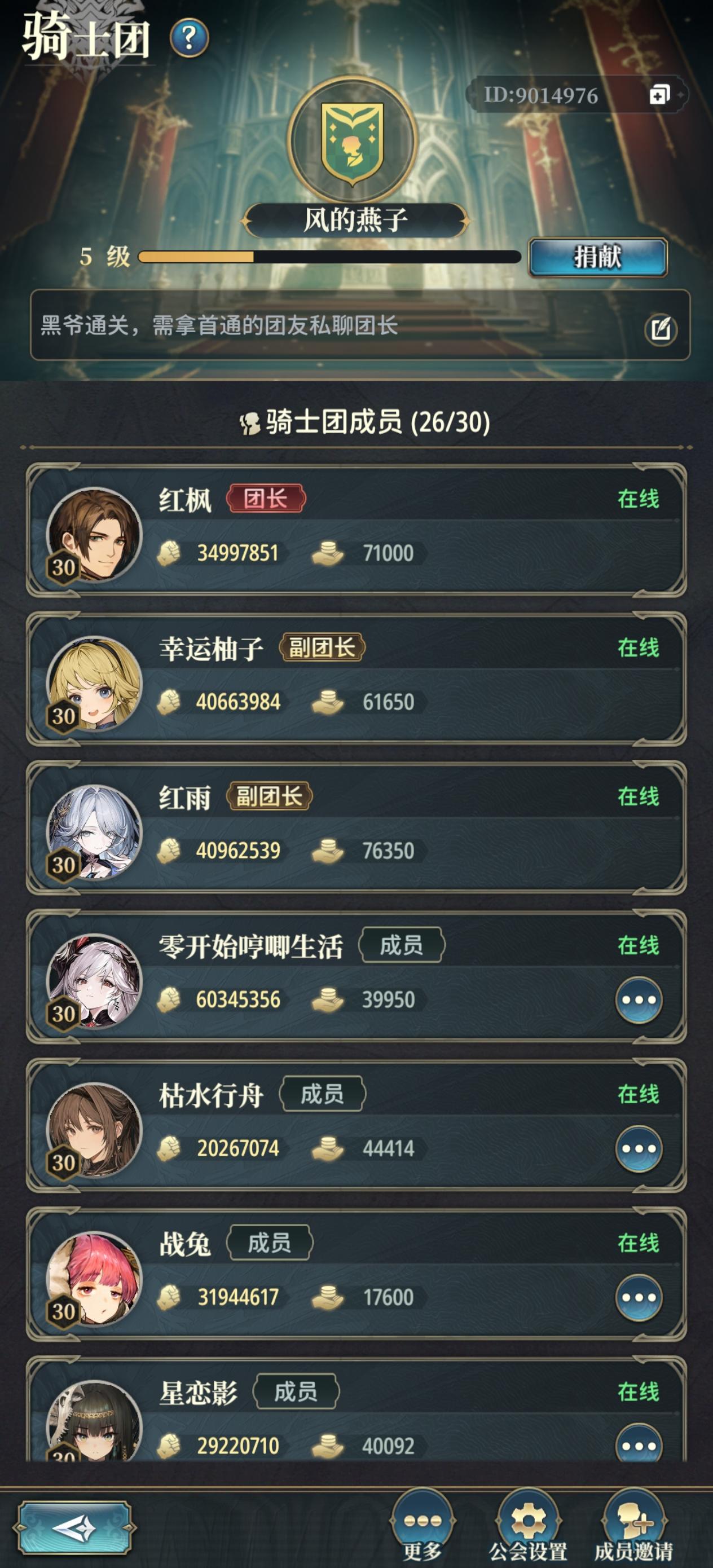Tap the 团长 leader badge
Viewport: 713px width, 1568px height.
coord(266,499)
